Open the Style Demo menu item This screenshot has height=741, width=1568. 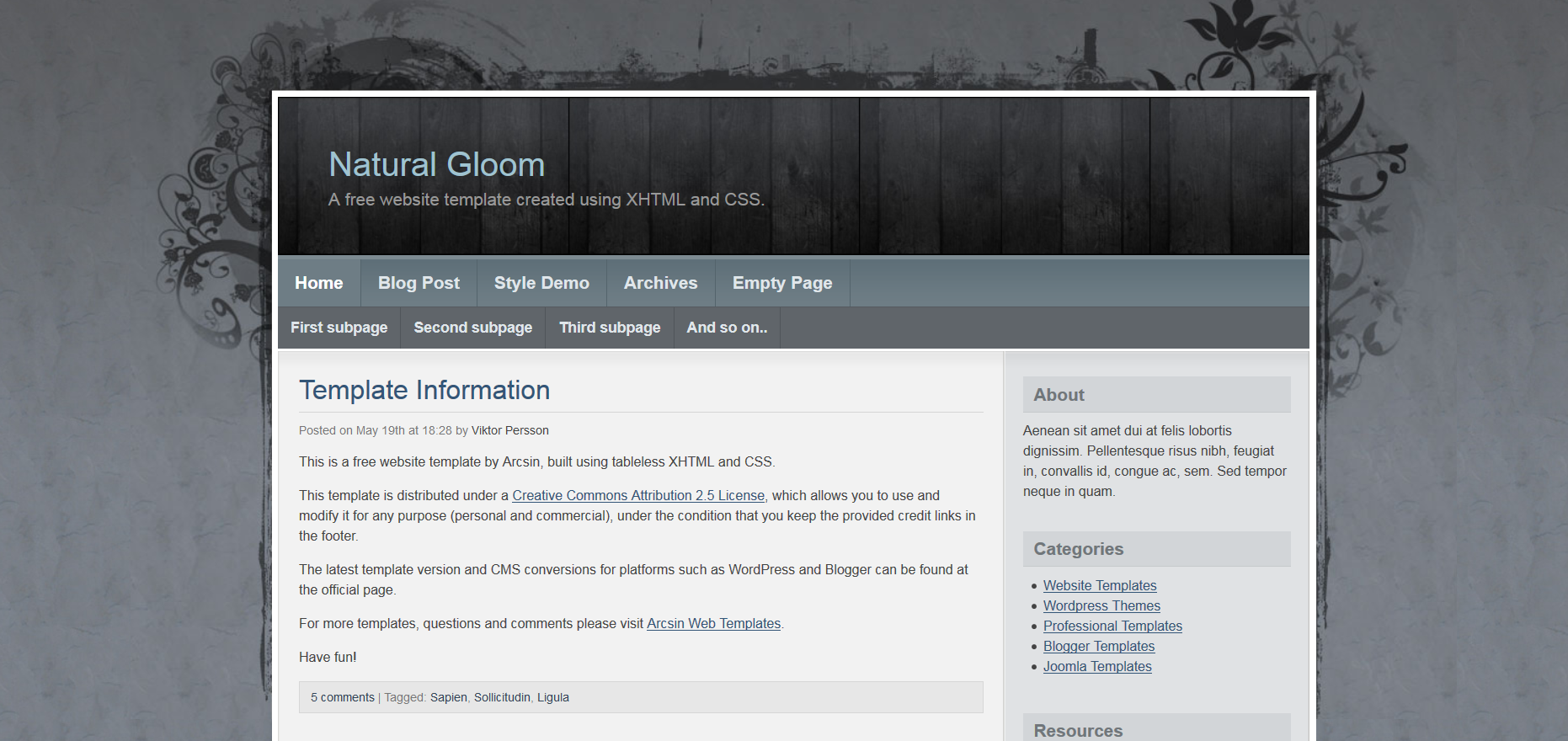(x=541, y=284)
